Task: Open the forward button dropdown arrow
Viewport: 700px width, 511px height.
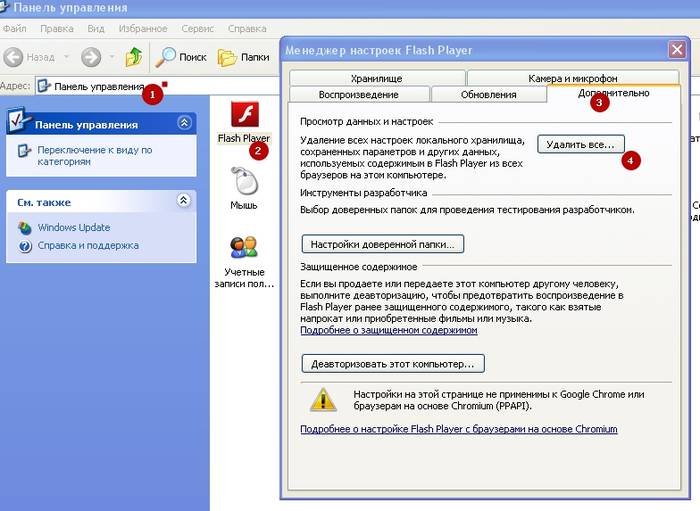Action: tap(110, 57)
